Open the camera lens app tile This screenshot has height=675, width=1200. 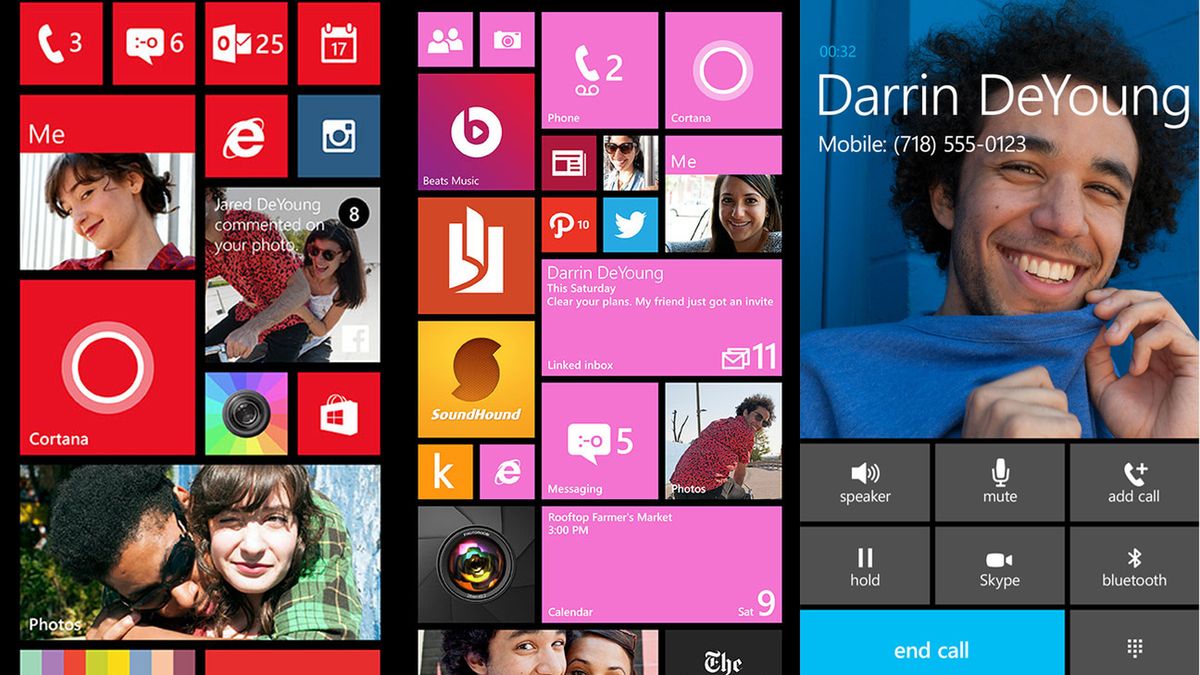476,564
